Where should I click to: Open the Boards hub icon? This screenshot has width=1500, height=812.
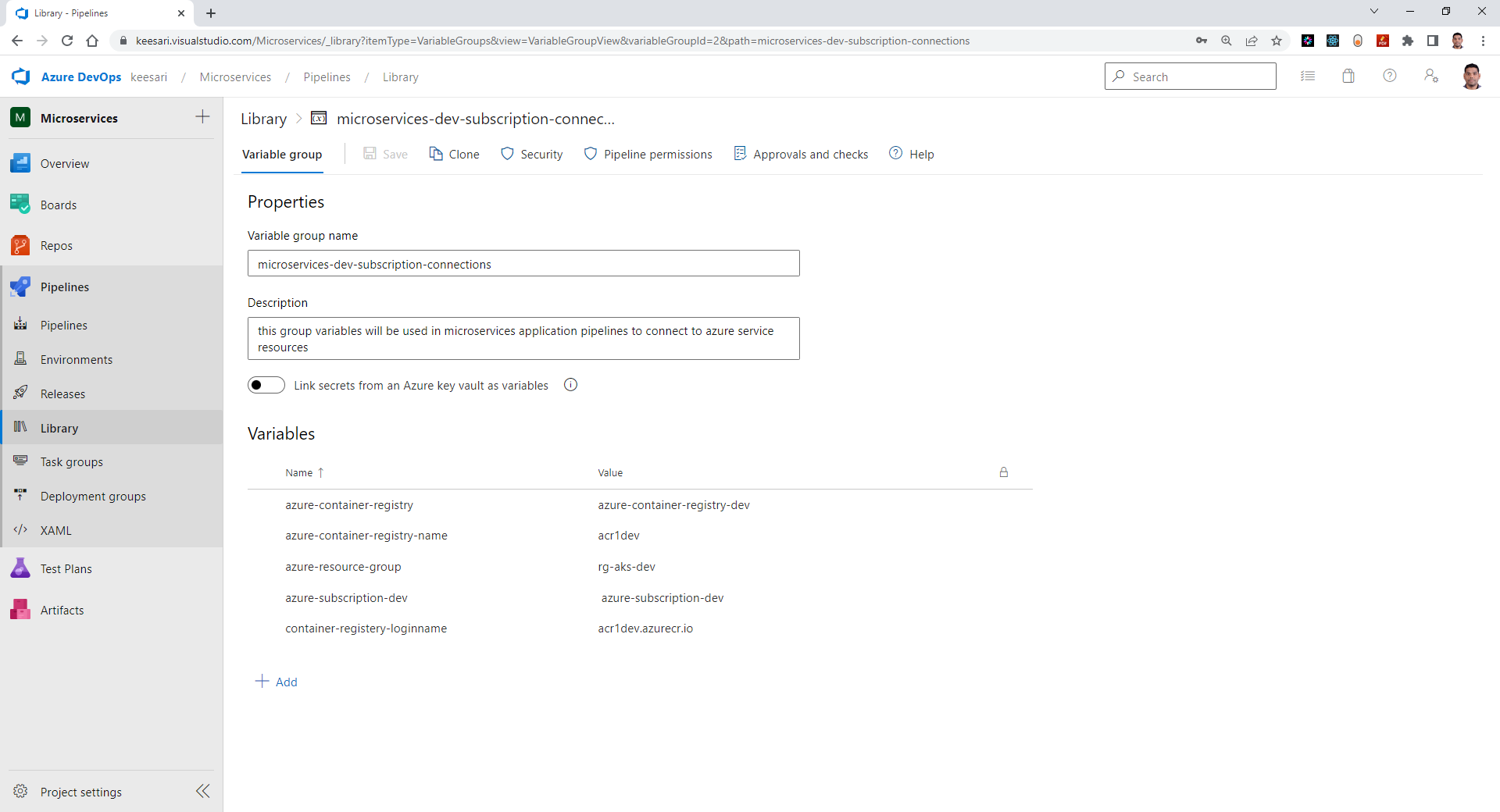click(x=20, y=205)
